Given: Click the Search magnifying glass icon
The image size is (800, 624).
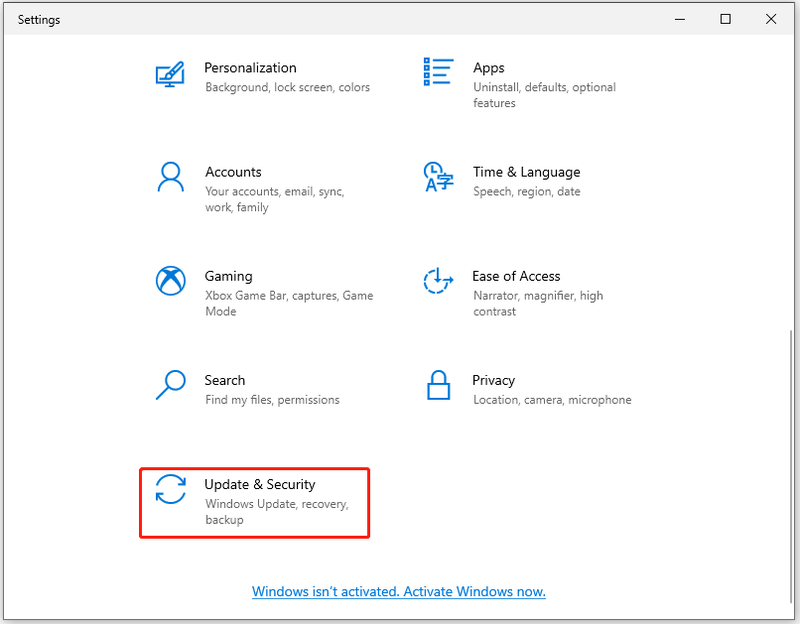Looking at the screenshot, I should pos(170,385).
